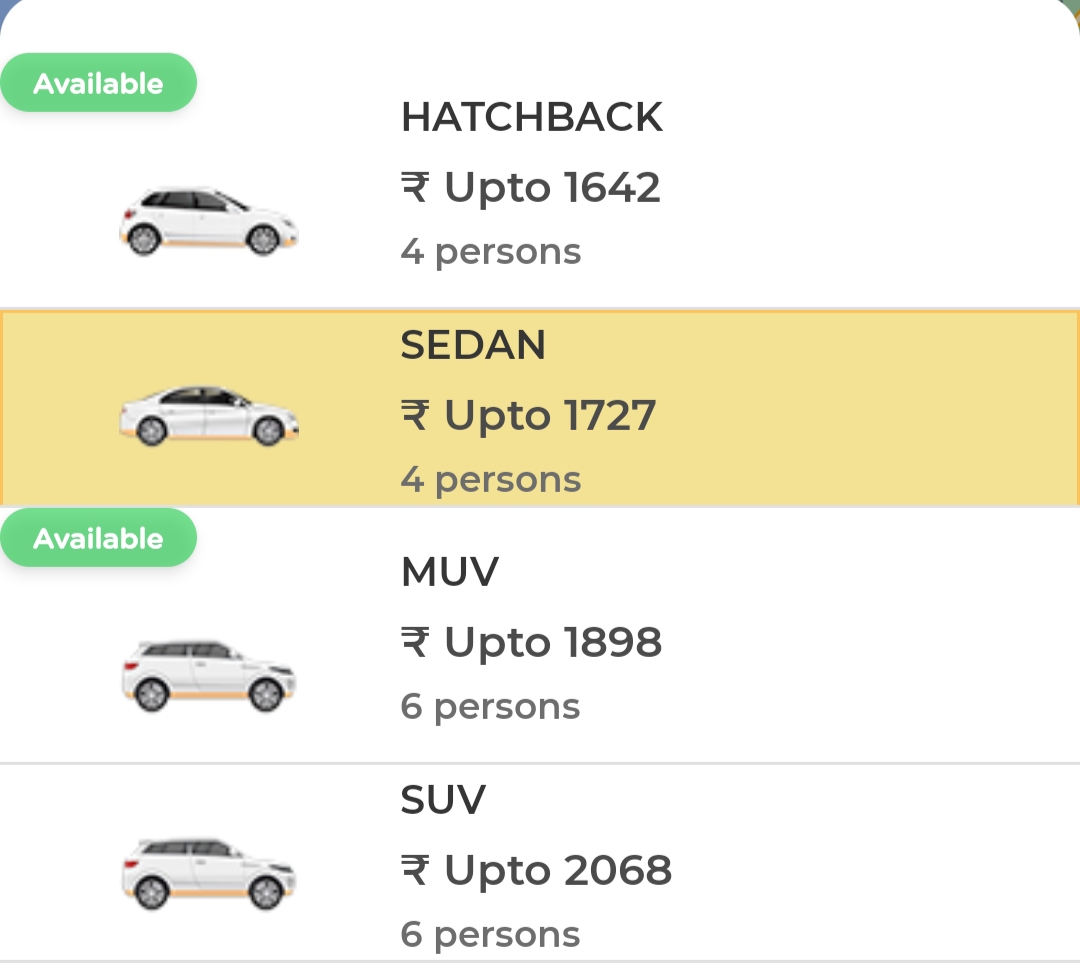The image size is (1080, 968).
Task: Choose the Upto 1727 fare
Action: tap(550, 416)
